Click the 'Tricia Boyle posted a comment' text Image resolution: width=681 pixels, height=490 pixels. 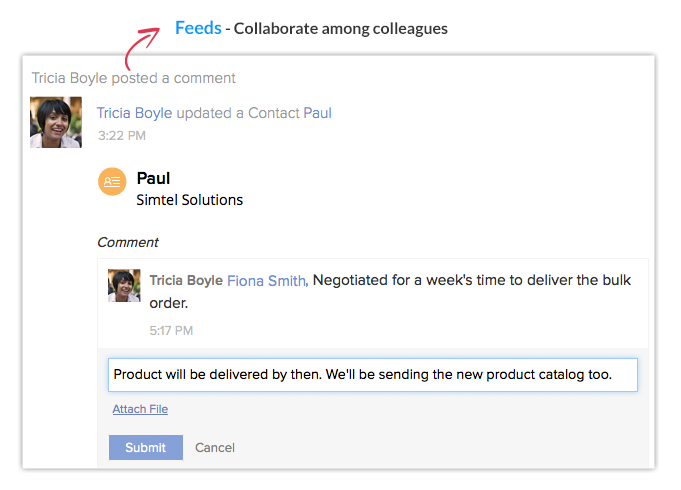[x=133, y=78]
